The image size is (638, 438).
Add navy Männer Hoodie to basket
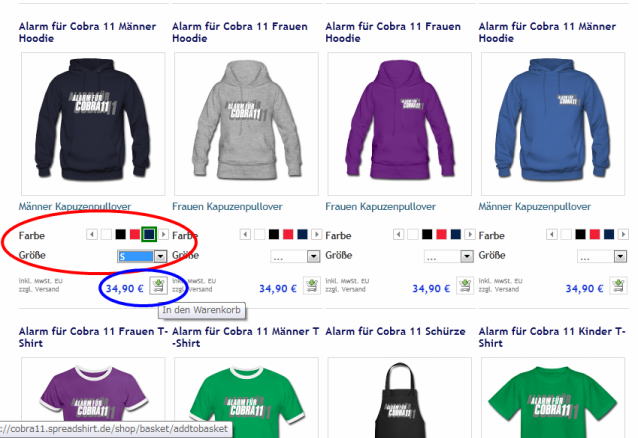tap(158, 285)
